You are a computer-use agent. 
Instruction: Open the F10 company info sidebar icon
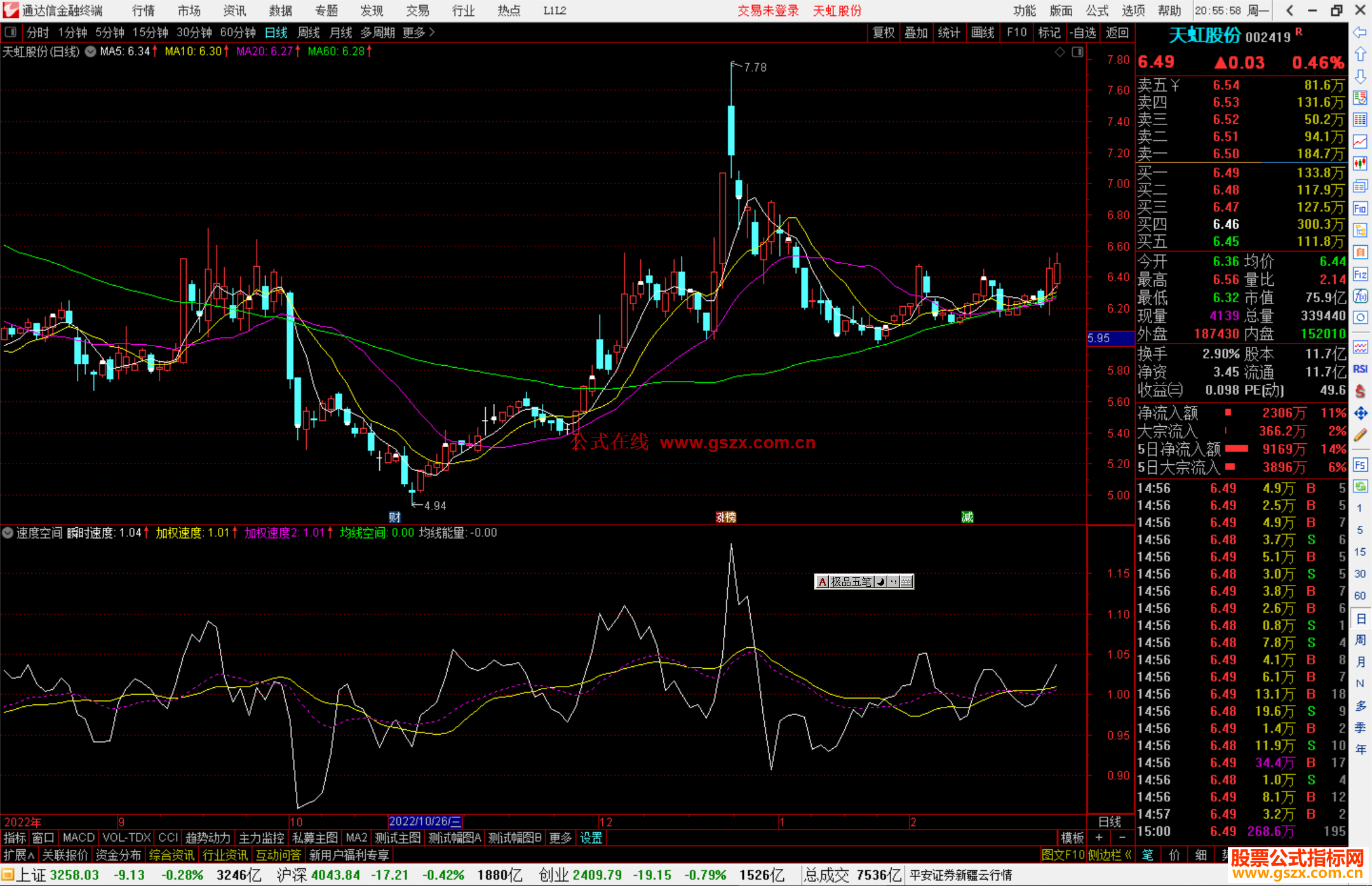(x=1360, y=208)
